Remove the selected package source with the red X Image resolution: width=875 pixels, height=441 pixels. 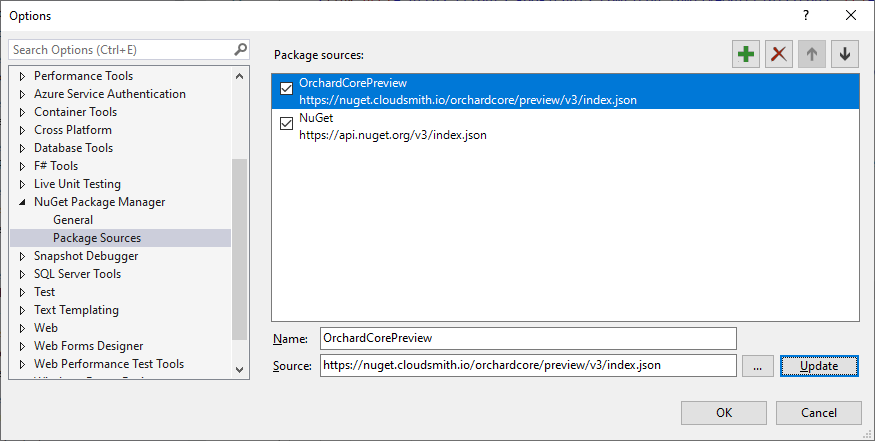tap(779, 54)
